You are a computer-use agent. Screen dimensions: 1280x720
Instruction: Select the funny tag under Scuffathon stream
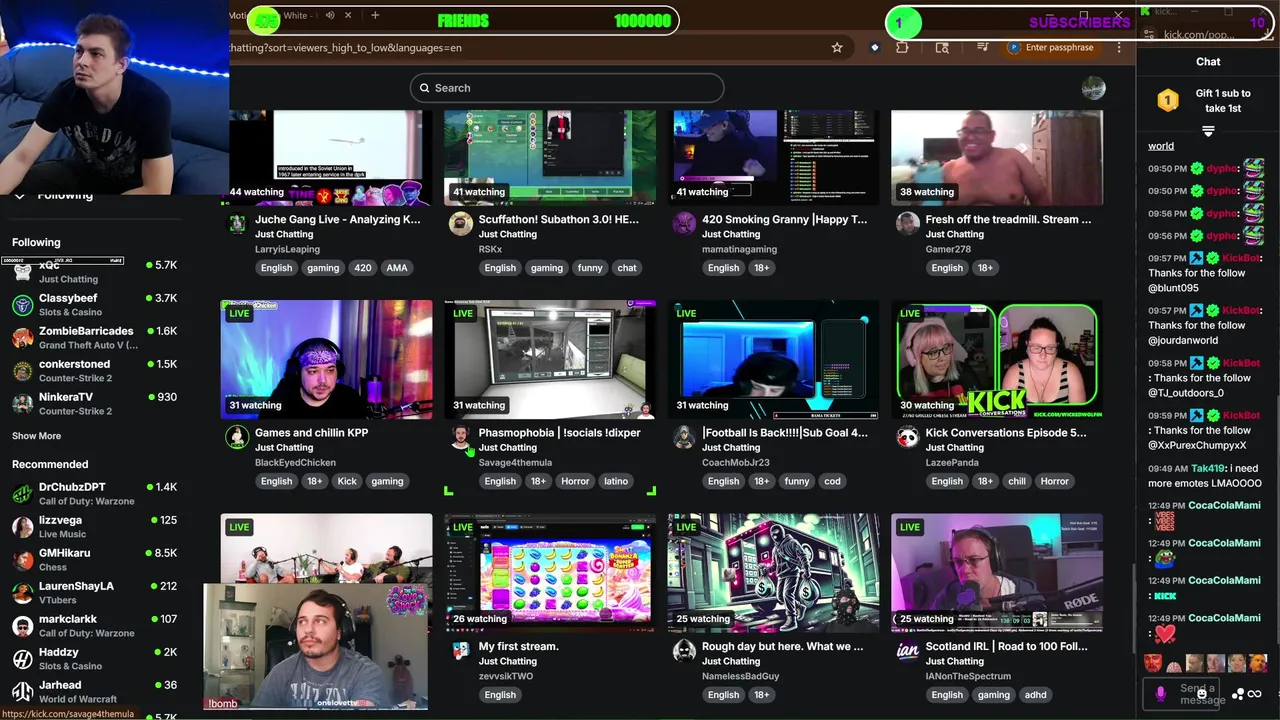[x=590, y=268]
